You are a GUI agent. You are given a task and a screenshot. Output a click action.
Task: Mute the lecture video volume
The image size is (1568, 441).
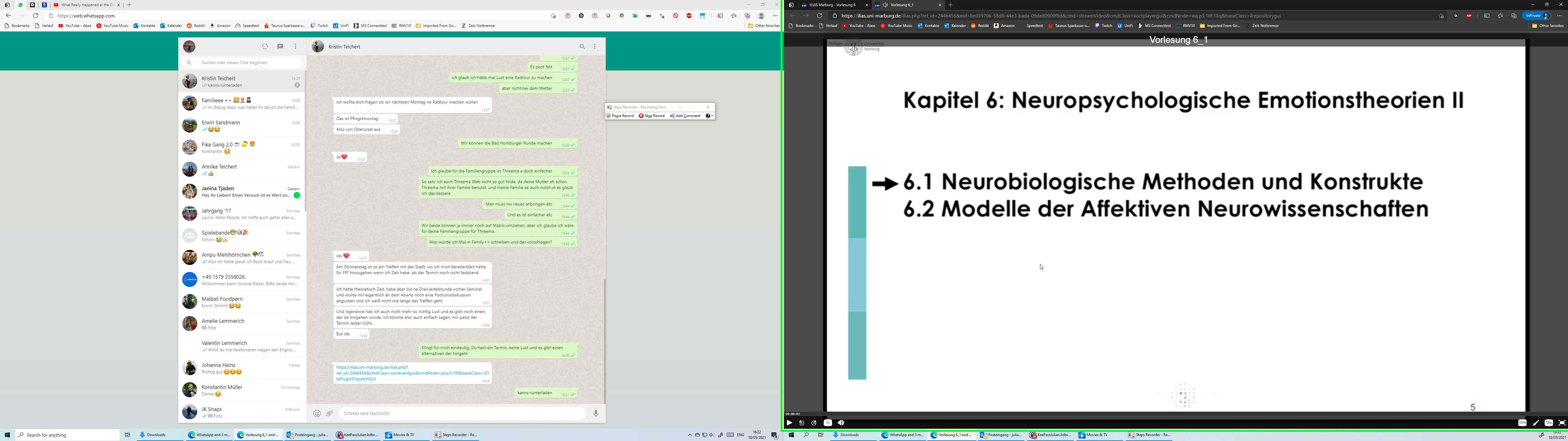coord(841,423)
